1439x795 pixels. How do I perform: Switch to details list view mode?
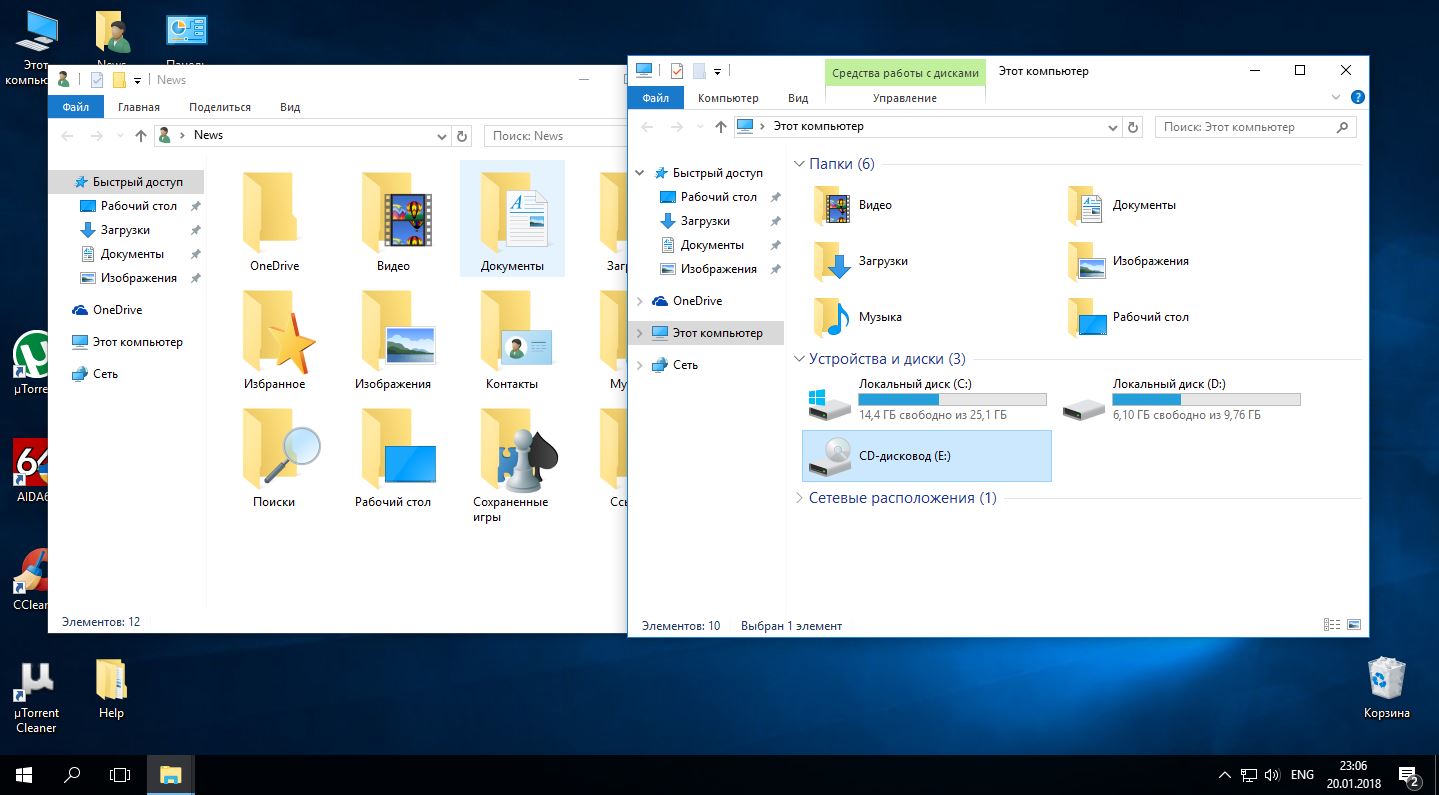1332,625
